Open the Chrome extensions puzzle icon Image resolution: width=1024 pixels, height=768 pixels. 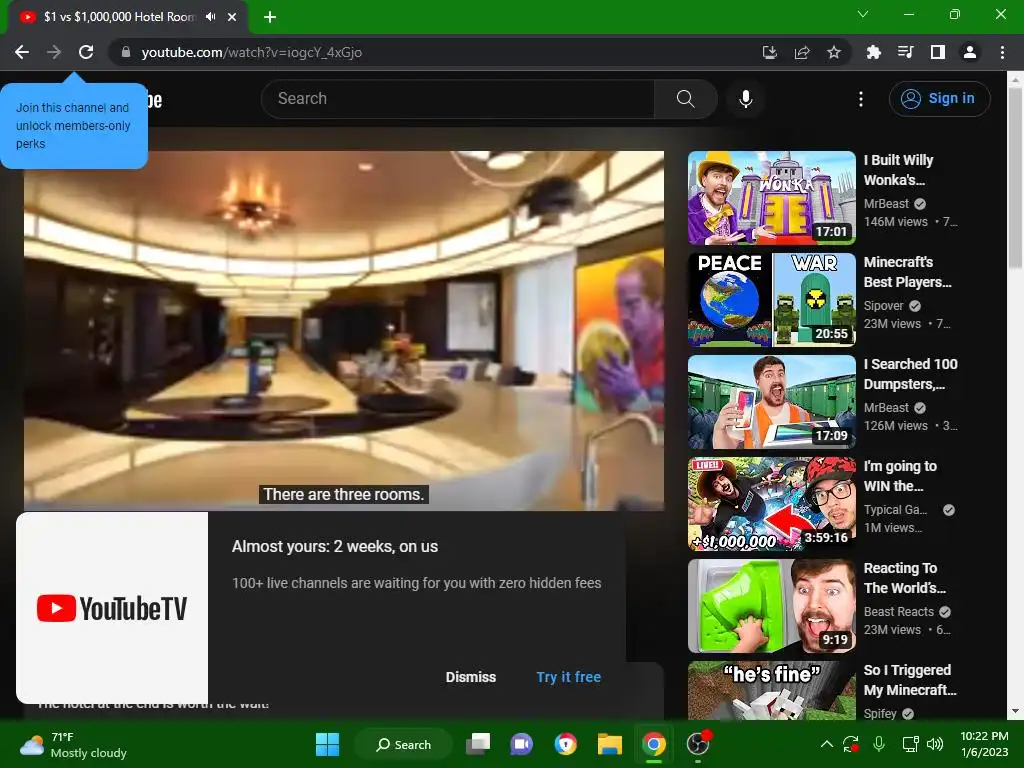873,52
